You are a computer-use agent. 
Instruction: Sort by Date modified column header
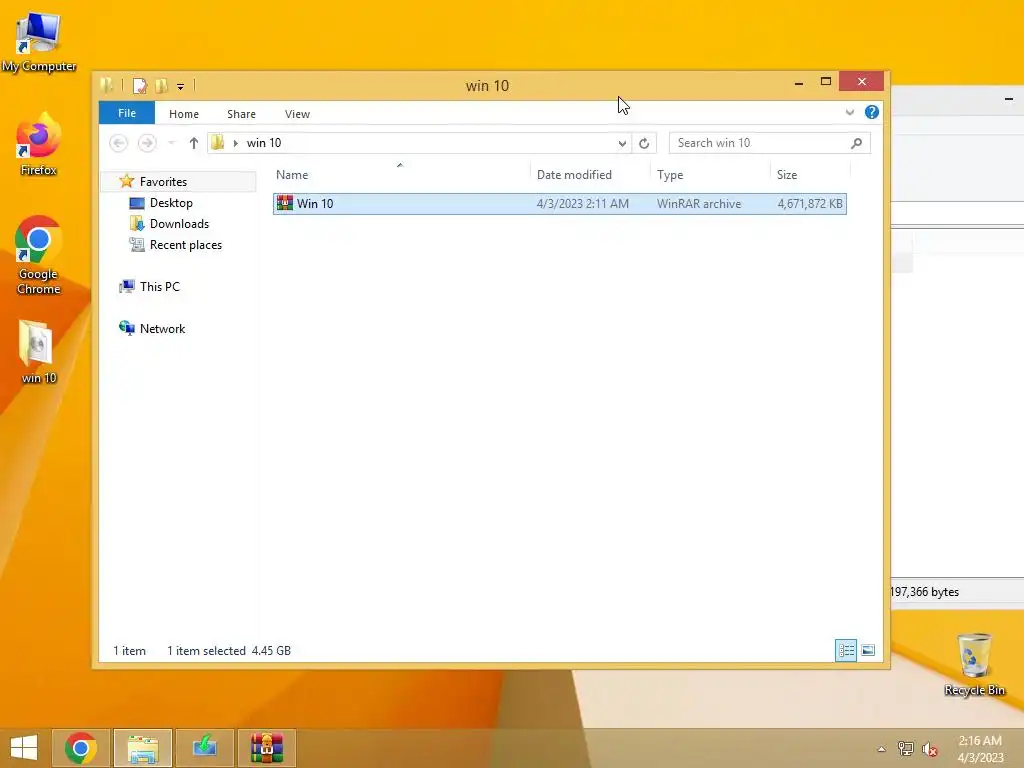574,174
